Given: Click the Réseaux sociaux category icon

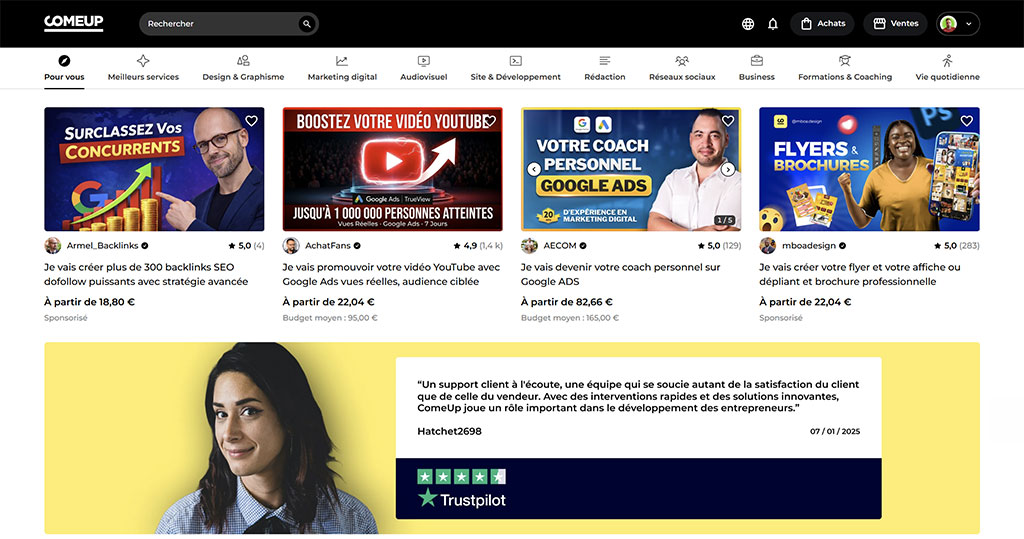Looking at the screenshot, I should (682, 61).
